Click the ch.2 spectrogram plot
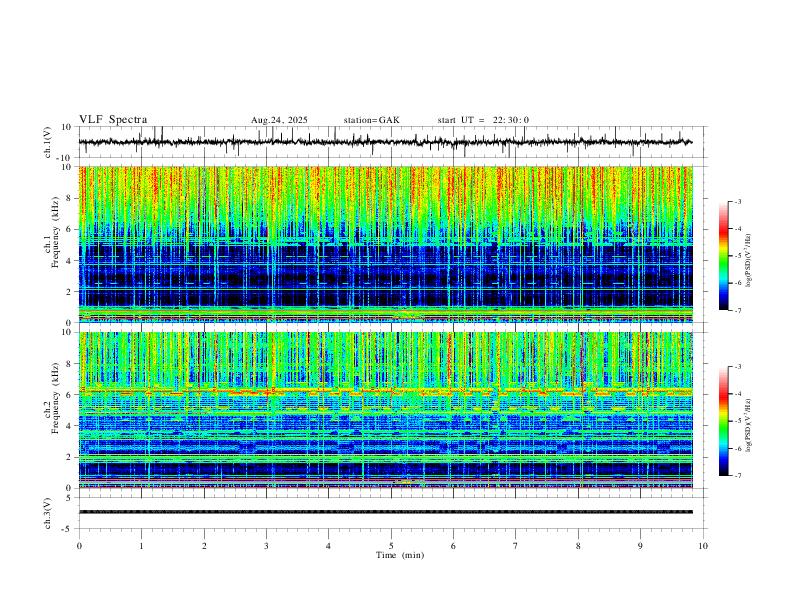Screen dimensions: 792x612 pyautogui.click(x=385, y=410)
